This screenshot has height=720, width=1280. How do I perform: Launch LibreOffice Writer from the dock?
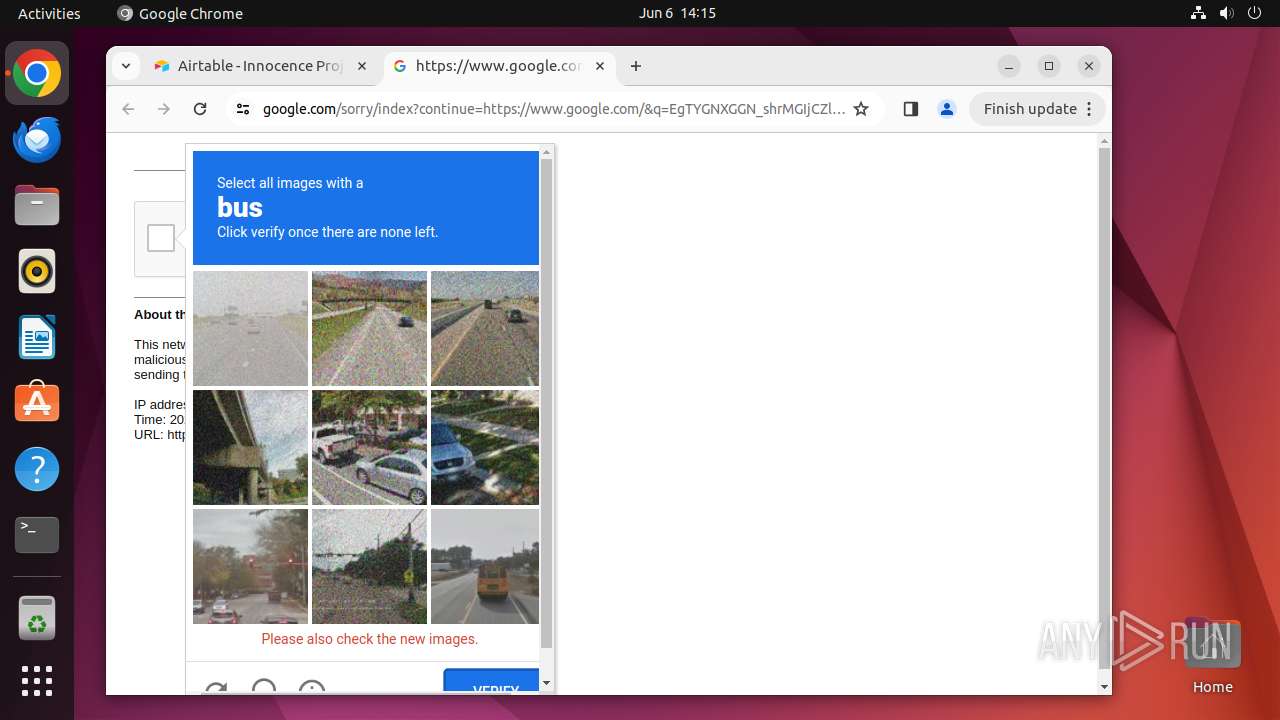(37, 337)
